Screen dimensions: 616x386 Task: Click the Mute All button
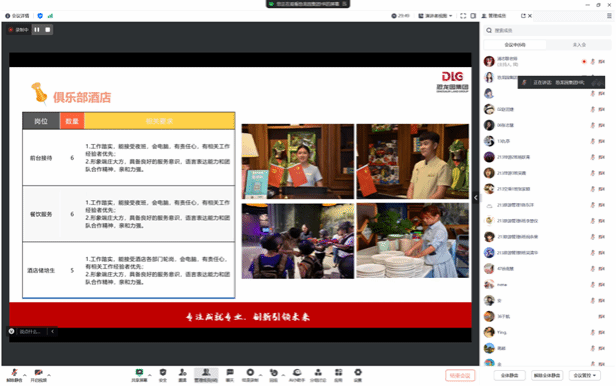(510, 375)
